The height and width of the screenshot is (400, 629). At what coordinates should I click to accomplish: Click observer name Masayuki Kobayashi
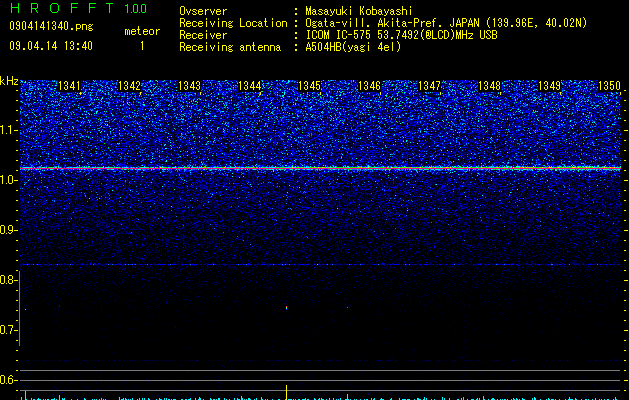tap(359, 11)
